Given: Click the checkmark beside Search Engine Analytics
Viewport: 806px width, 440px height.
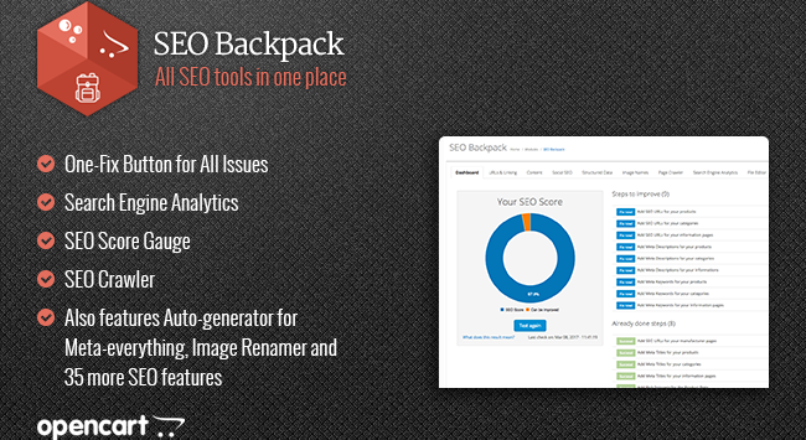Looking at the screenshot, I should (46, 202).
